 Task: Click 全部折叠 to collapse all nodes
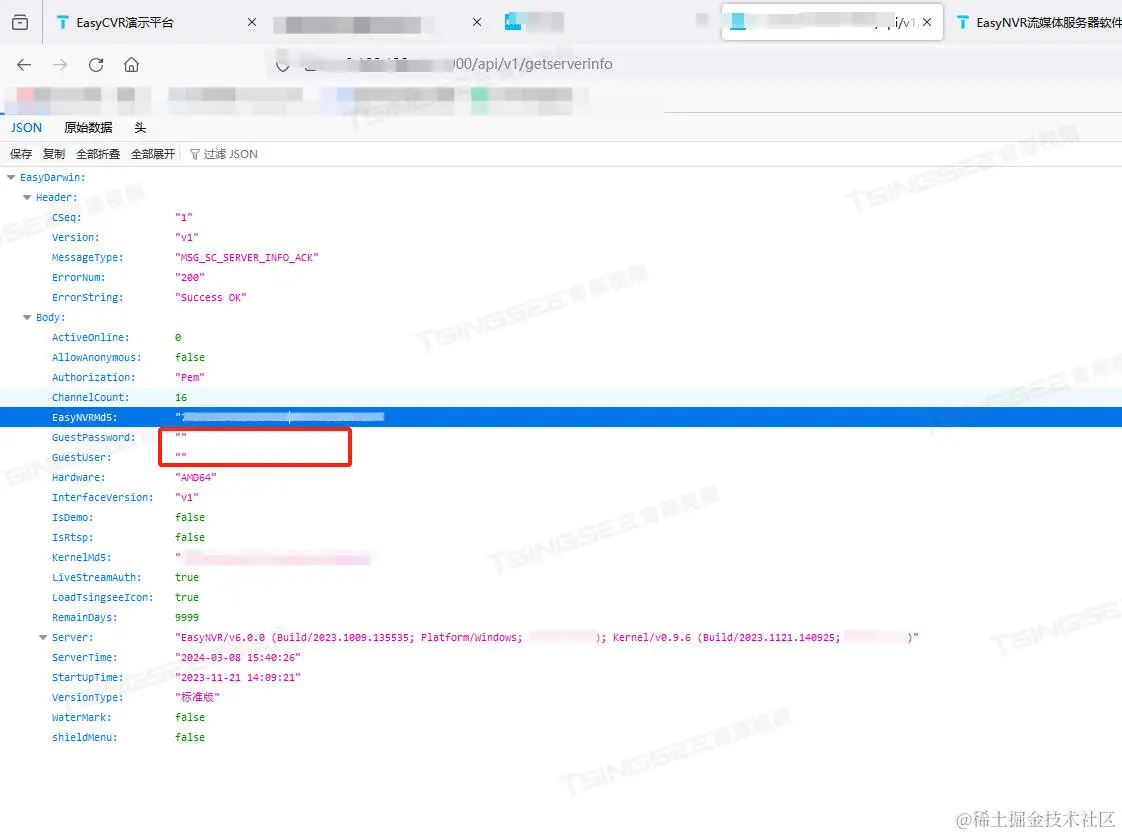[x=98, y=154]
